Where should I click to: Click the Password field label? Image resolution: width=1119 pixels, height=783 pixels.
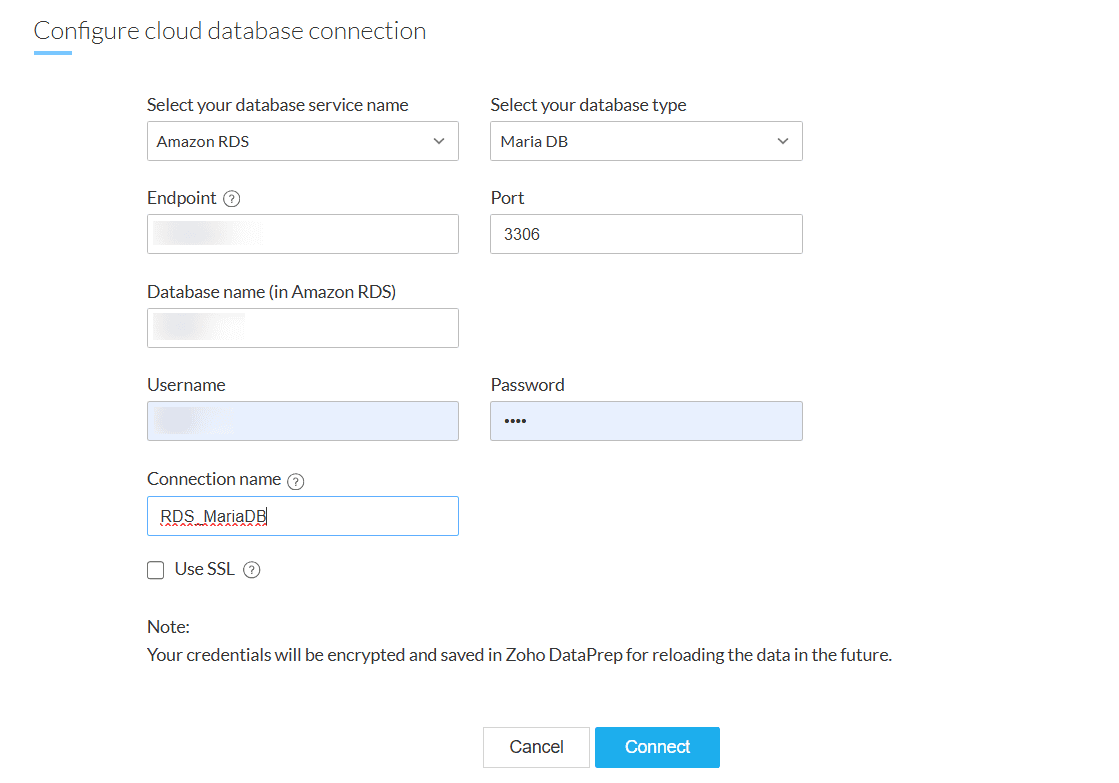coord(527,385)
